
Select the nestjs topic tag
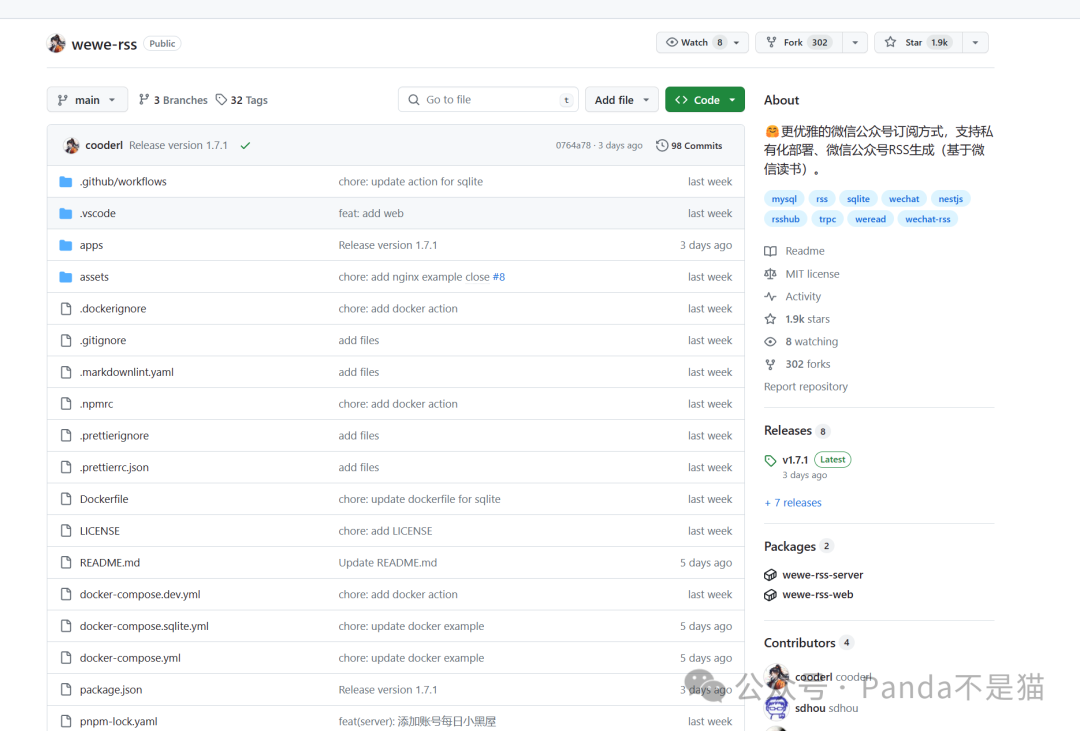click(951, 198)
